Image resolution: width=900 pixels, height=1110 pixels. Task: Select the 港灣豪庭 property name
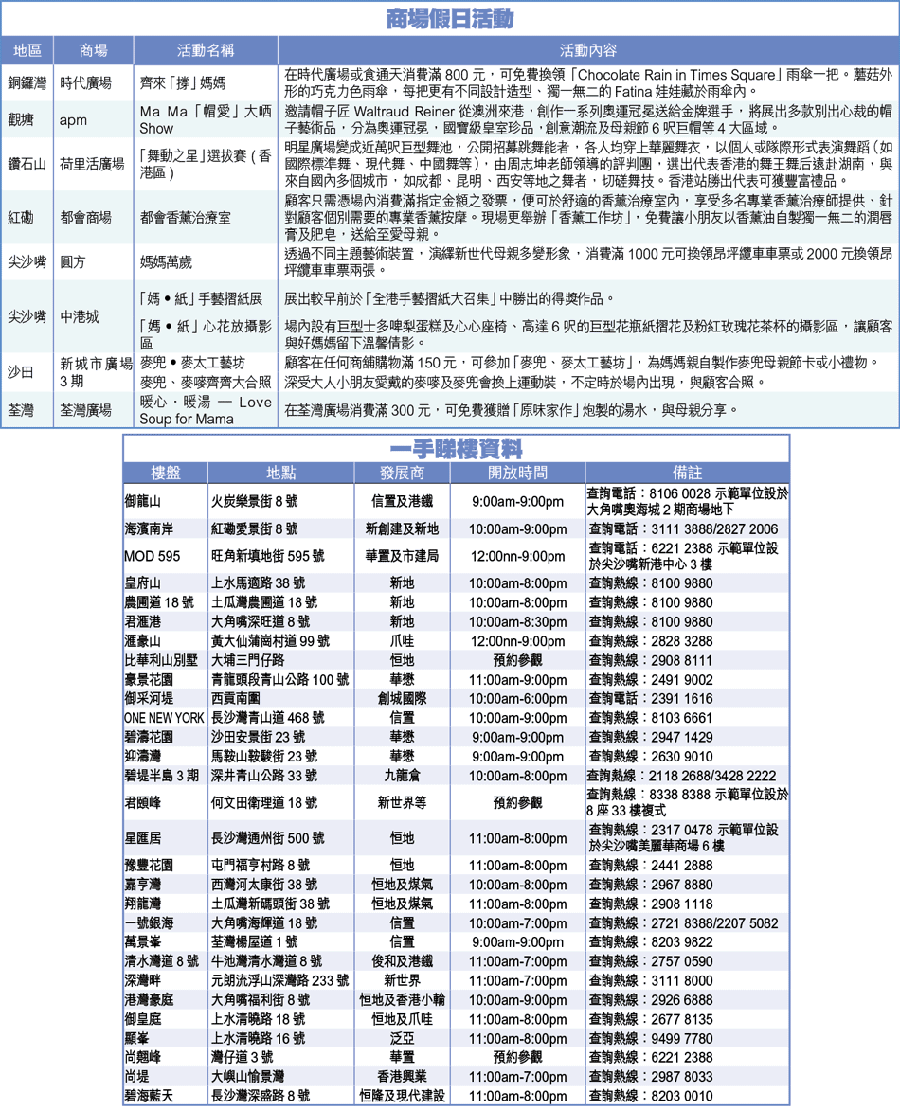149,1000
